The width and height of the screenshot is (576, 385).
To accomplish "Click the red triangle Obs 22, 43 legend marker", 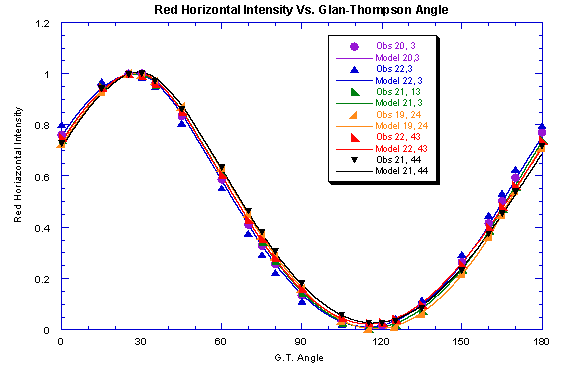I will 355,137.
